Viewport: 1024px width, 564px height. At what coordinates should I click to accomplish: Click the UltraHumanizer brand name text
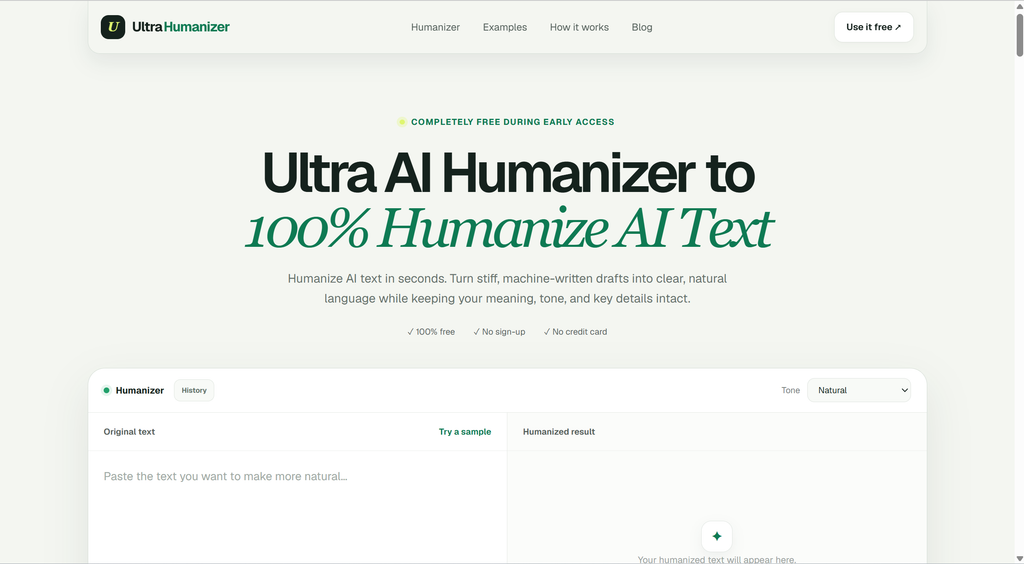coord(181,27)
